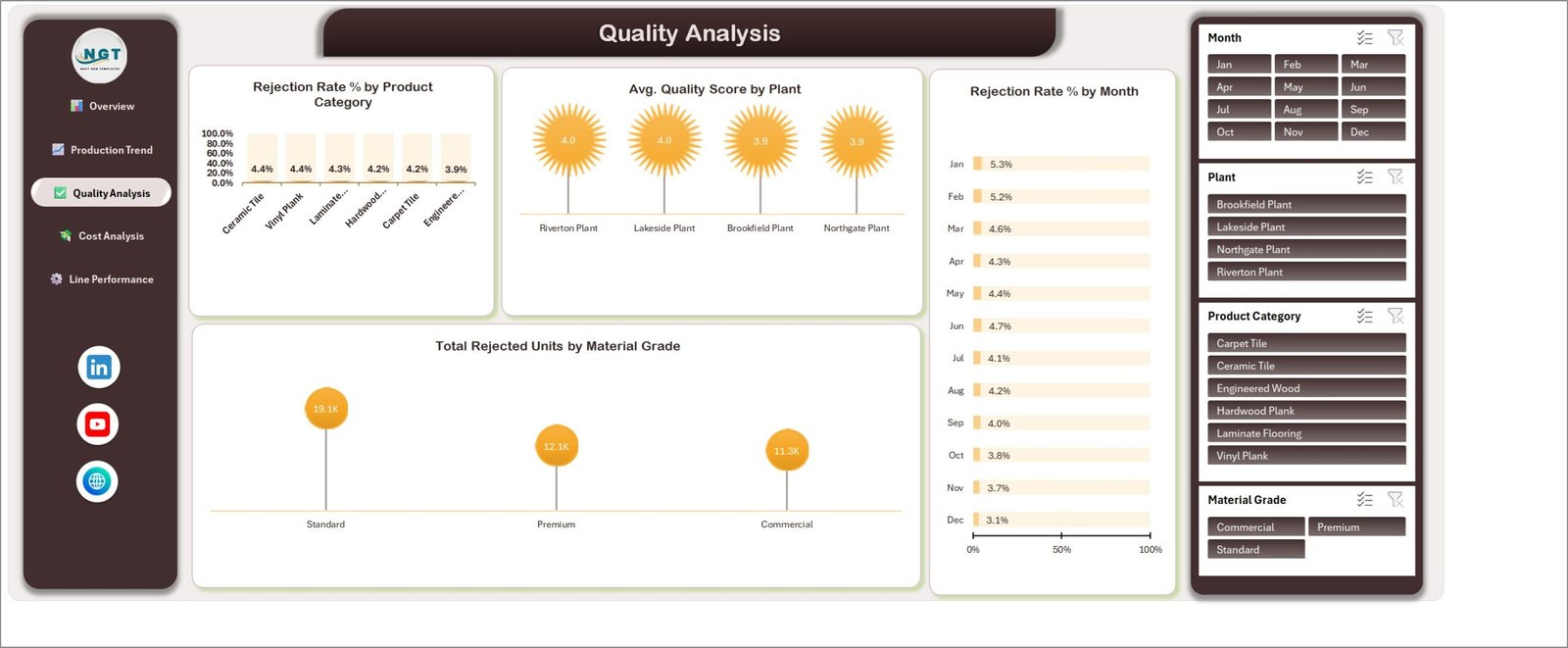The width and height of the screenshot is (1568, 648).
Task: Click the Production Trend chart icon
Action: 58,150
